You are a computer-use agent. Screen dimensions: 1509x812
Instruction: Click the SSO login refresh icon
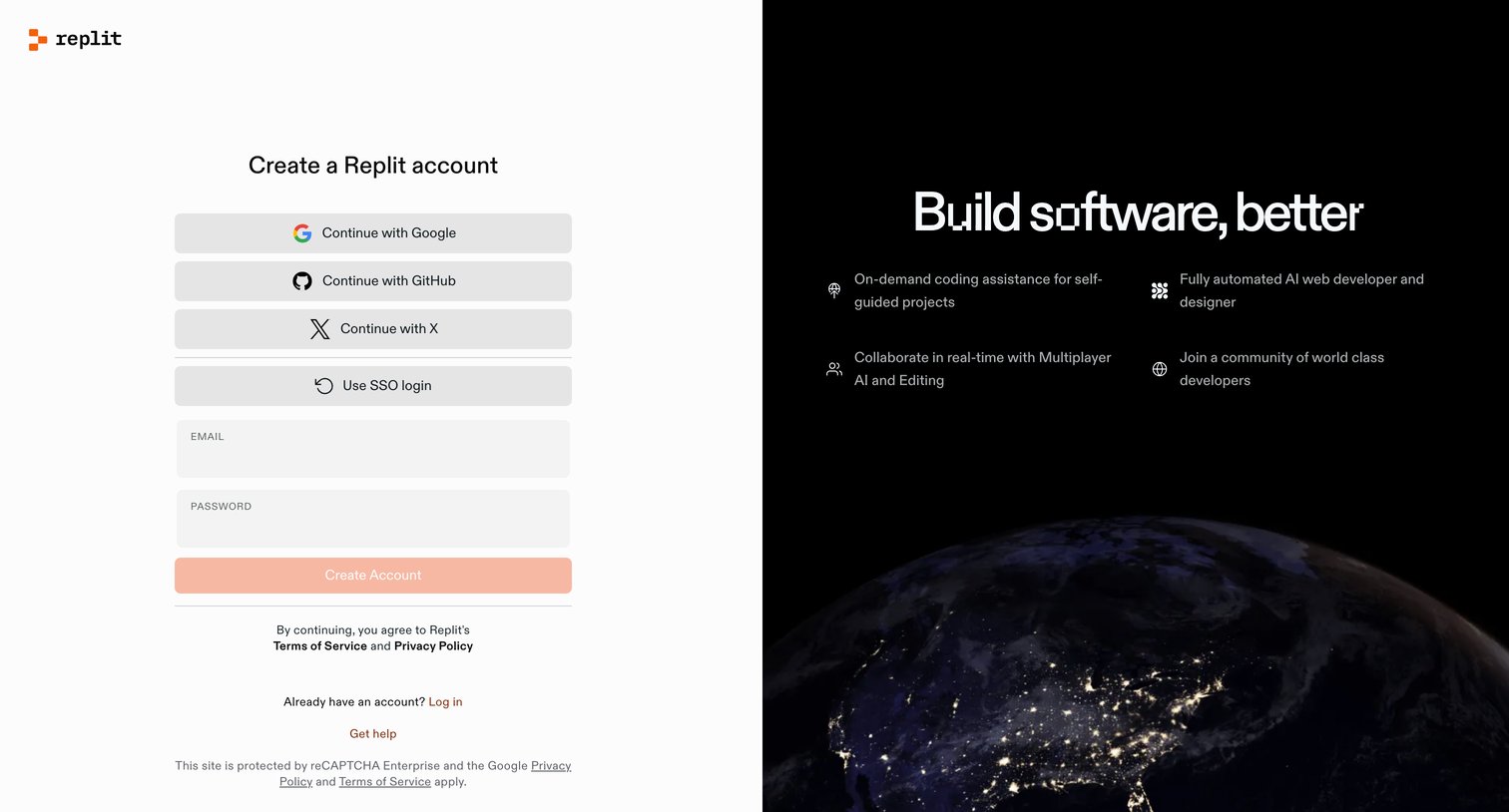point(324,386)
